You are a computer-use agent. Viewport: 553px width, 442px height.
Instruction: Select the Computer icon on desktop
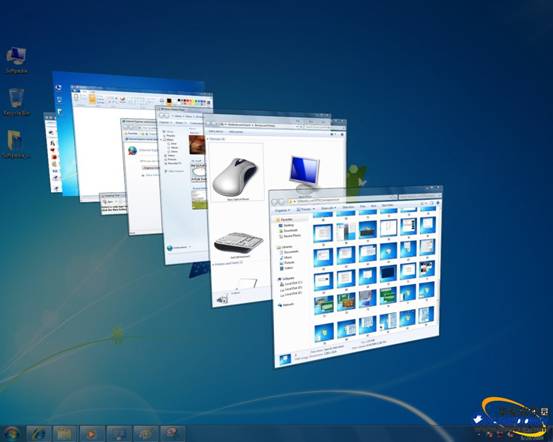(x=16, y=60)
